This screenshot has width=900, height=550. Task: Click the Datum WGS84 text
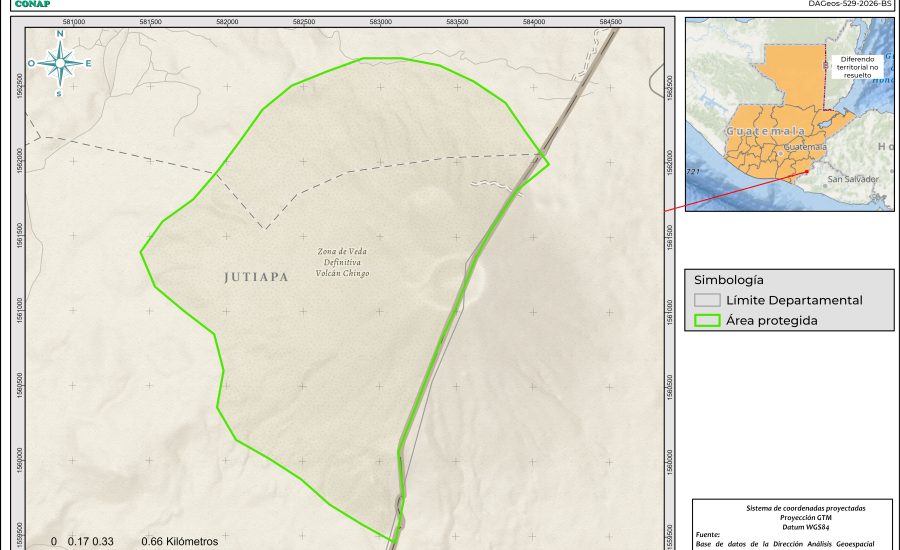pos(794,526)
